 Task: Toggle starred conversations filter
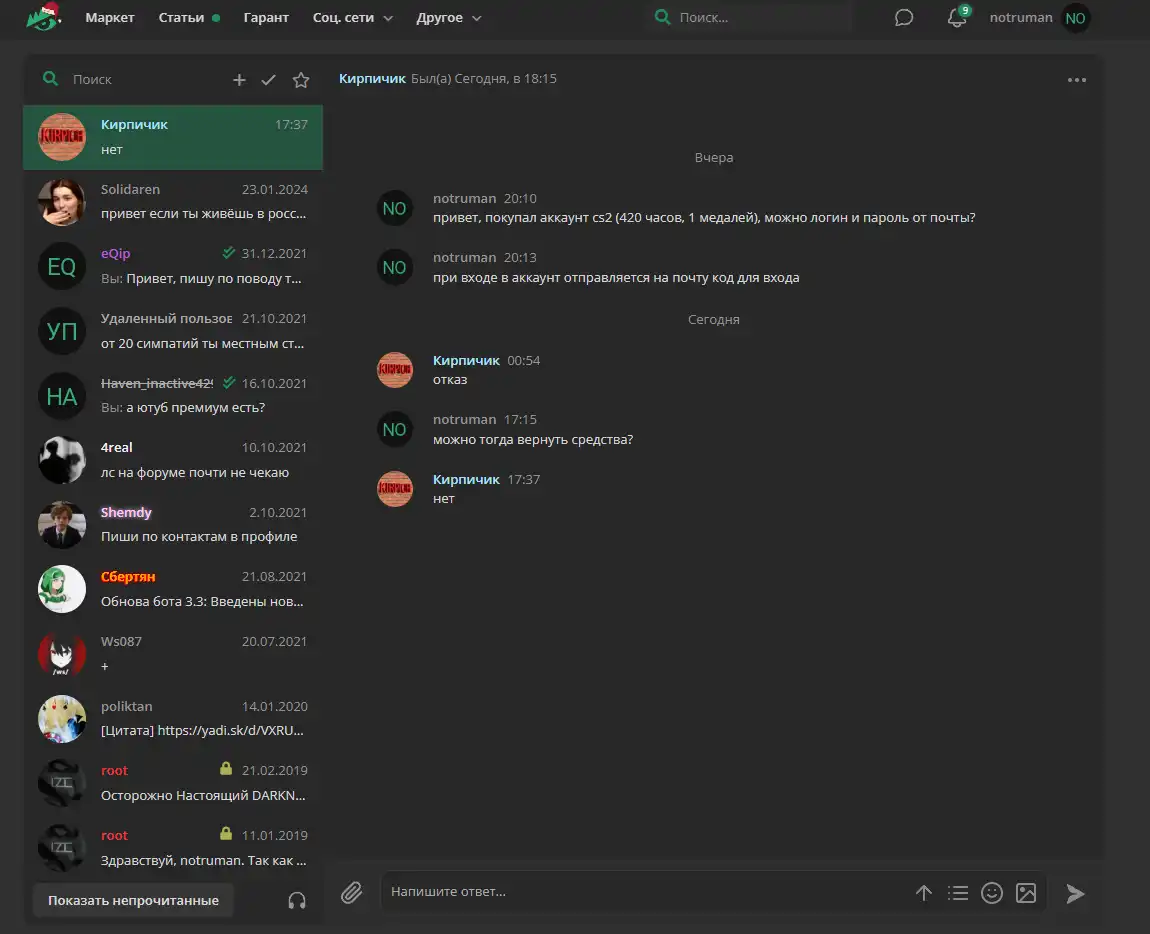point(300,80)
